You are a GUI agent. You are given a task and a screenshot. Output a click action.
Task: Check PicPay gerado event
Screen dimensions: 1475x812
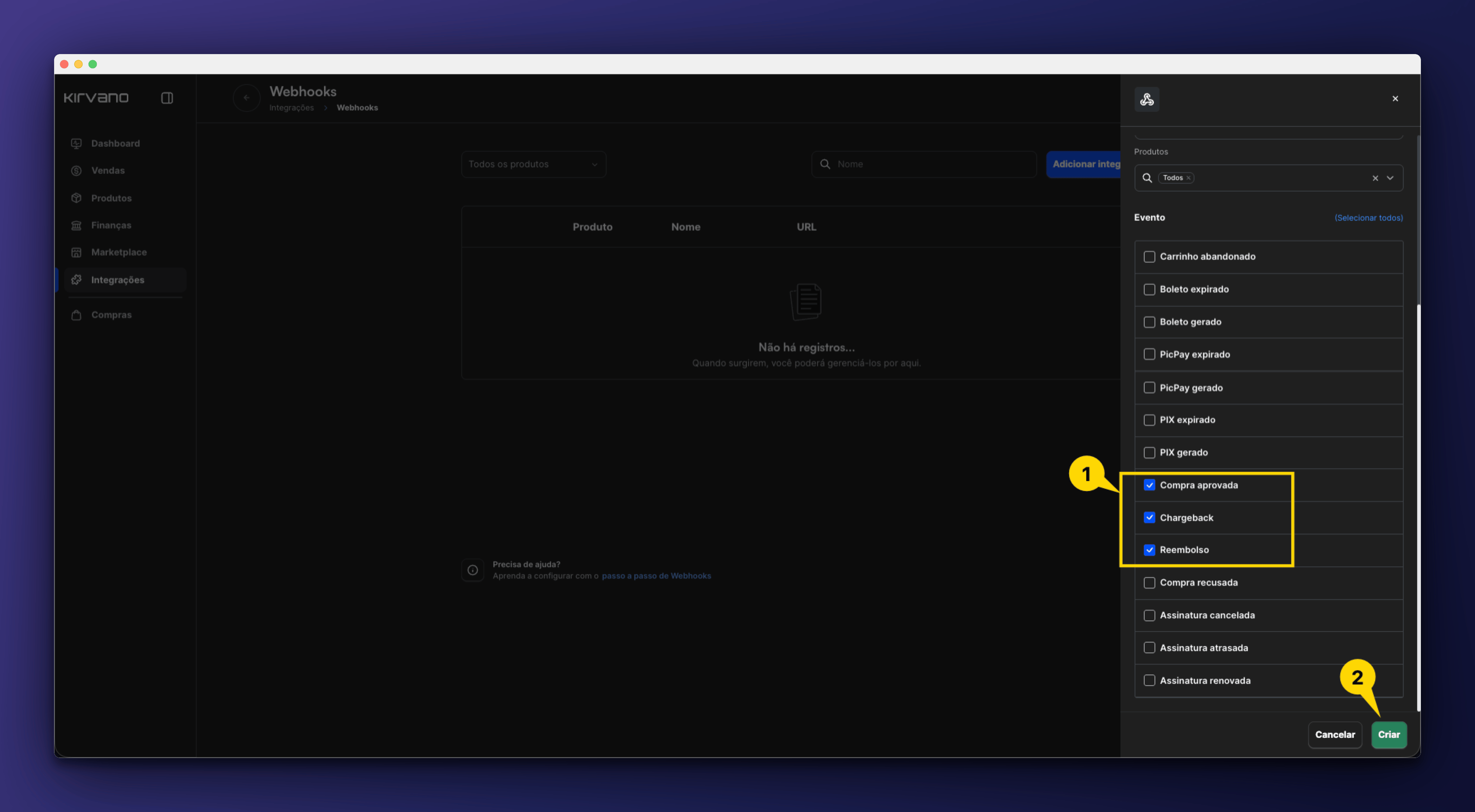pos(1149,388)
